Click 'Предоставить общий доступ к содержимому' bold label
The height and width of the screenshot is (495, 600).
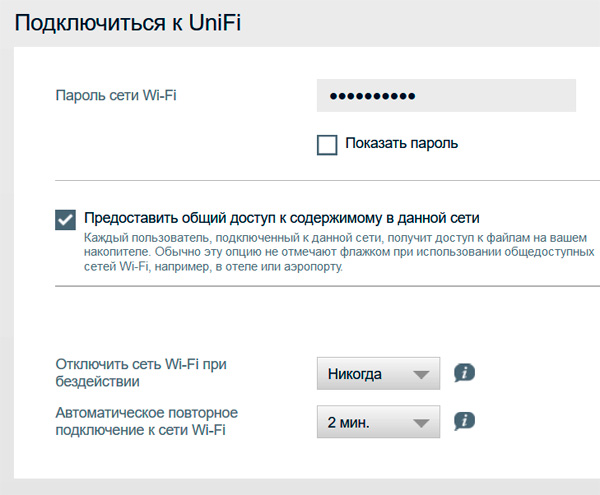pos(282,217)
